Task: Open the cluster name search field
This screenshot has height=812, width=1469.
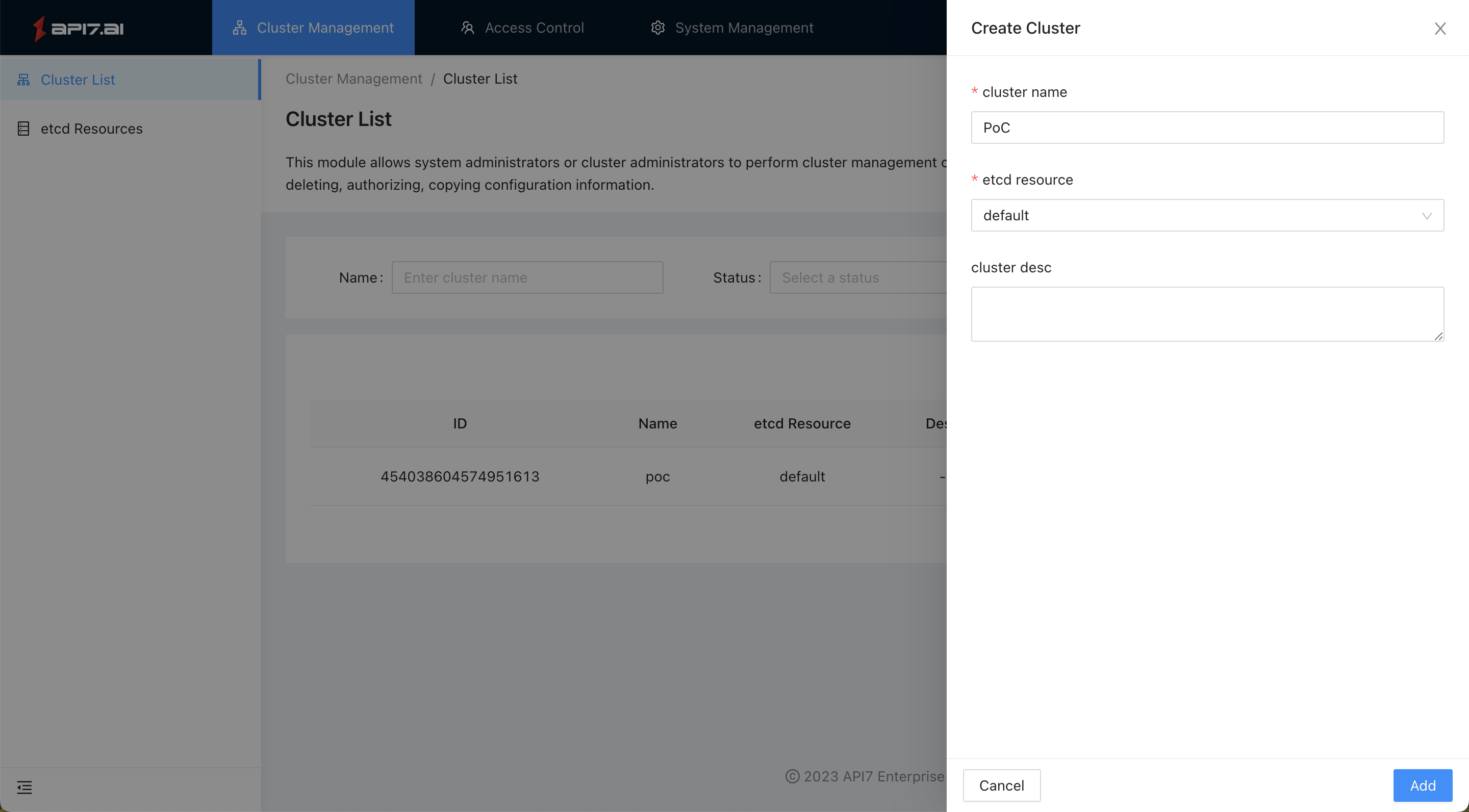Action: (x=527, y=277)
